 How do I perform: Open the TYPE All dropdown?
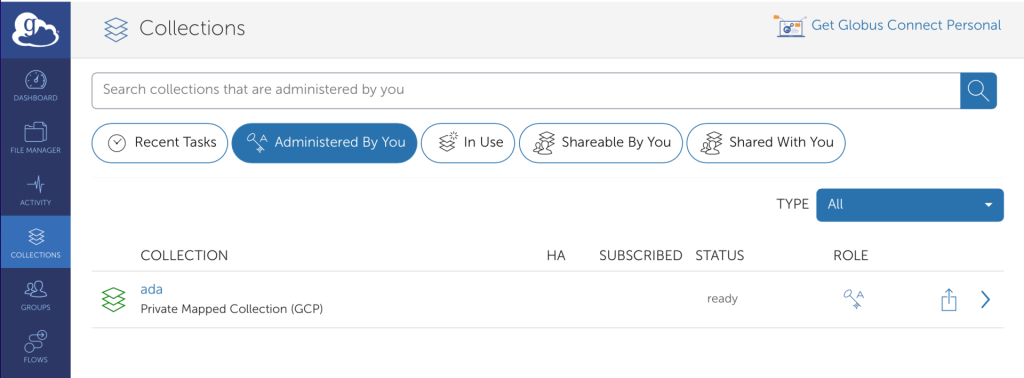(910, 204)
